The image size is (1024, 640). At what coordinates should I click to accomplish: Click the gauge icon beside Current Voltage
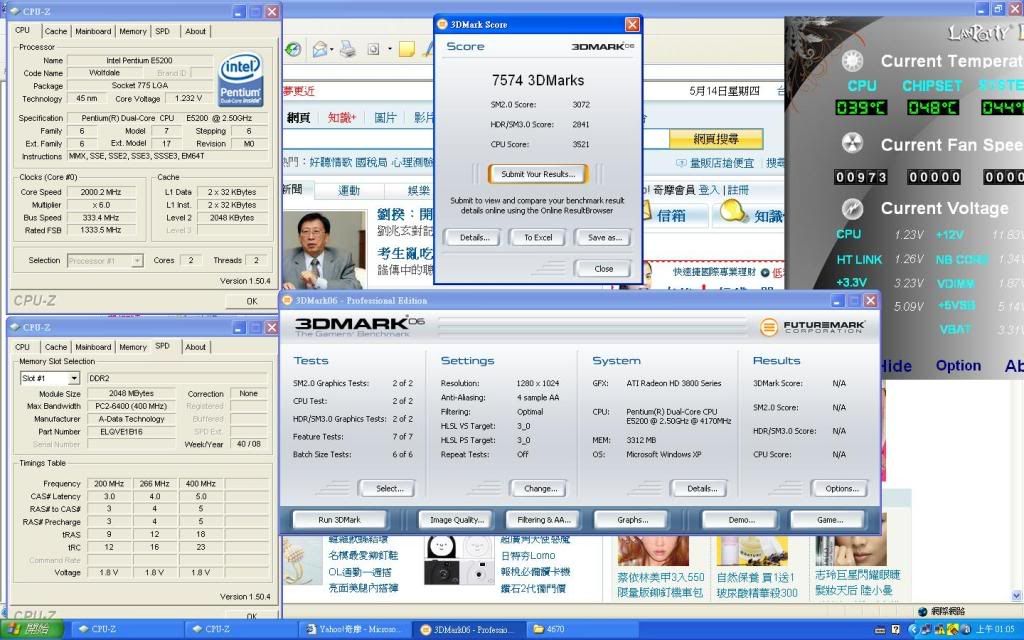(x=852, y=208)
